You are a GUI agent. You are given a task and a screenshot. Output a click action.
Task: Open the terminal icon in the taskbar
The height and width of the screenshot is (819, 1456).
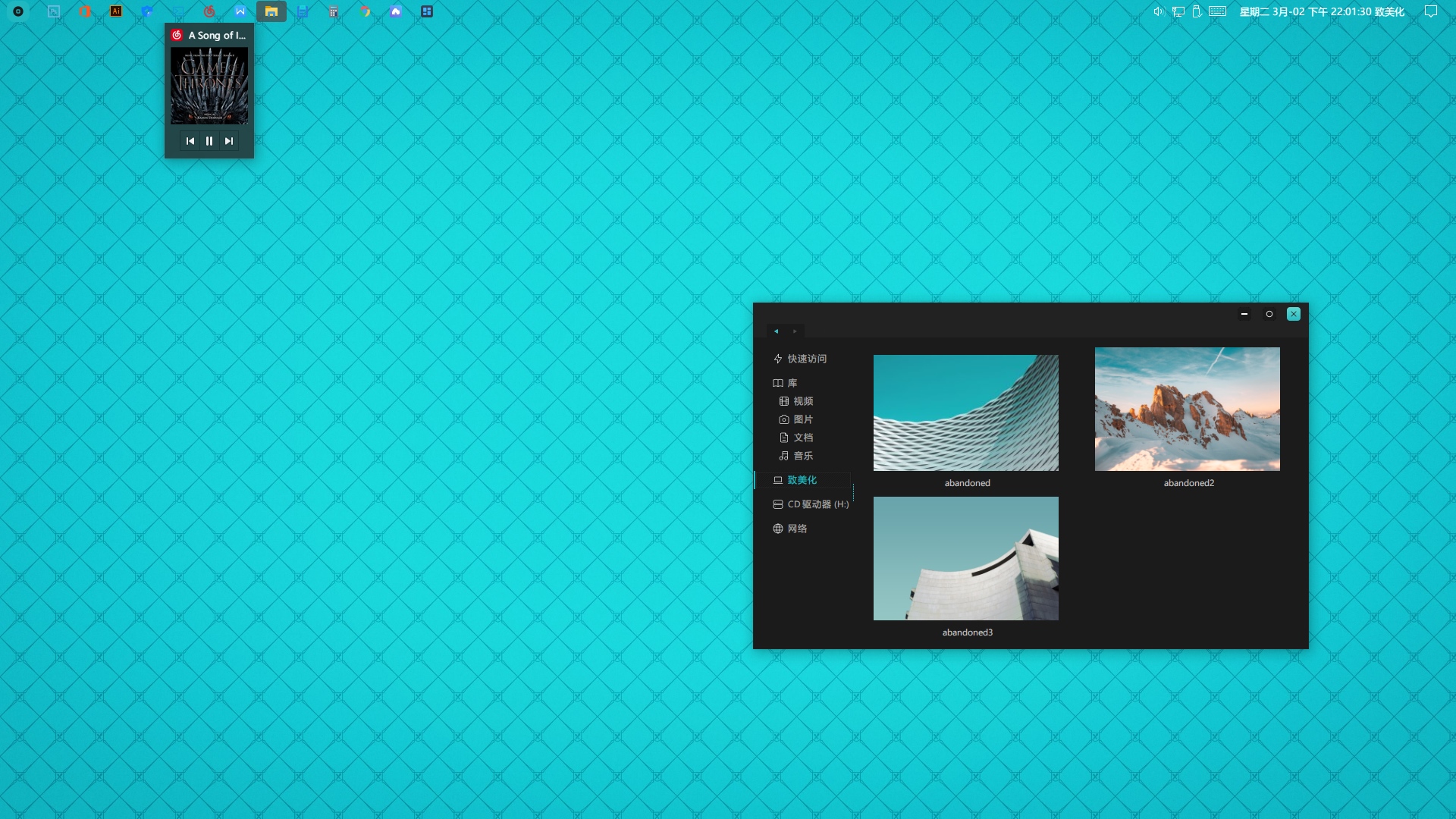pyautogui.click(x=178, y=11)
